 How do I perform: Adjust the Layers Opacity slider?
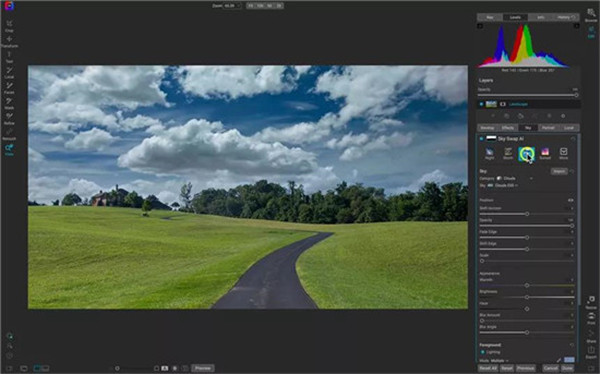(x=527, y=95)
